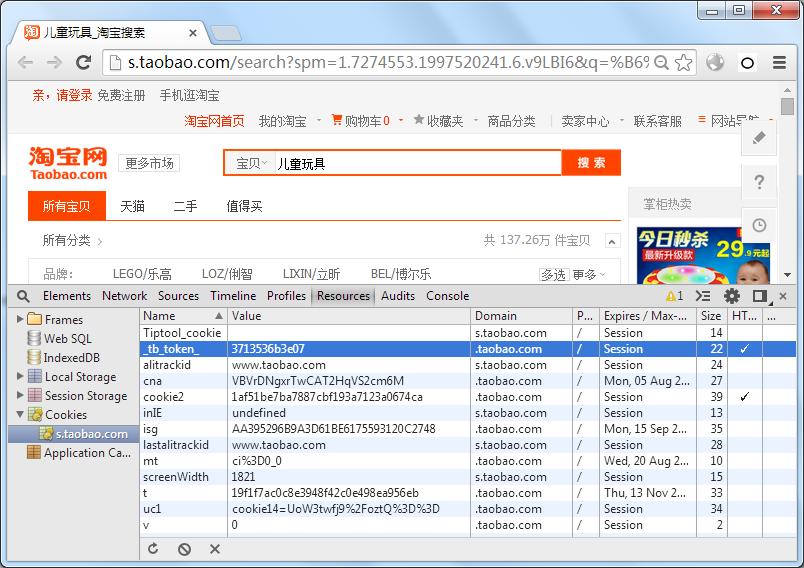Viewport: 804px width, 568px height.
Task: Open DevTools settings gear icon
Action: [x=732, y=296]
